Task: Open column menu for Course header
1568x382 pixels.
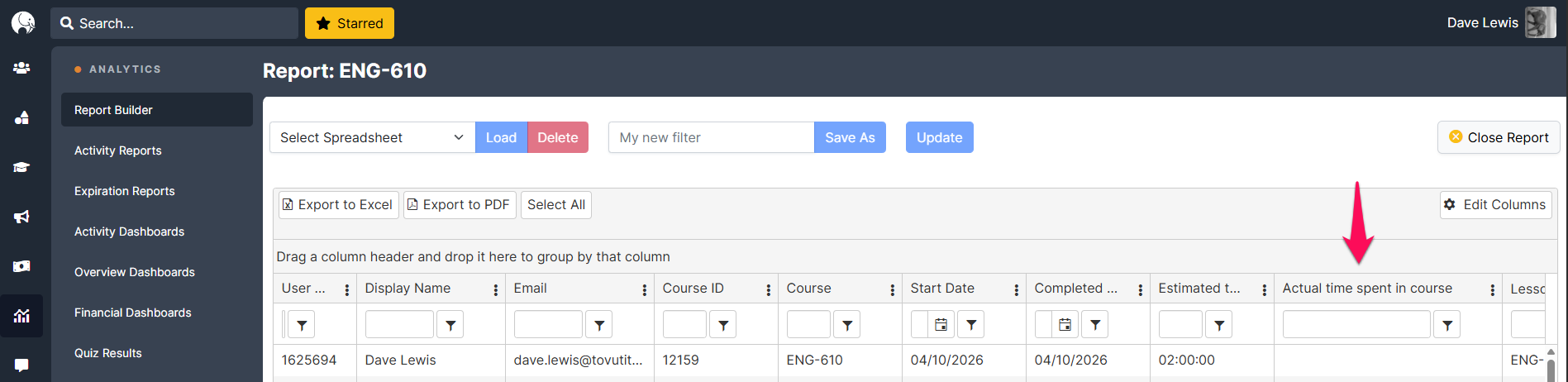Action: (x=893, y=289)
